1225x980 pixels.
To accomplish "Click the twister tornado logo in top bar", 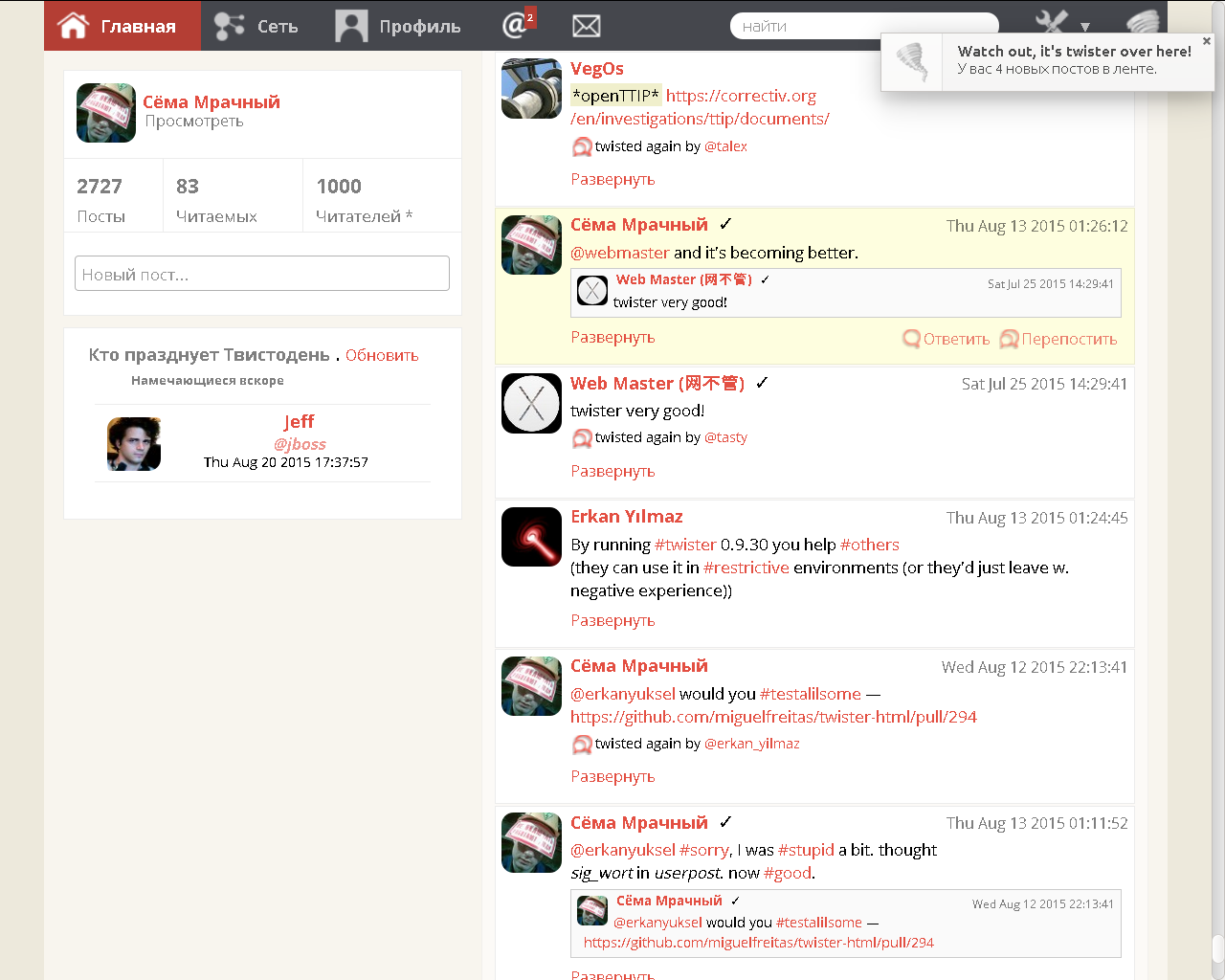I will 1143,23.
